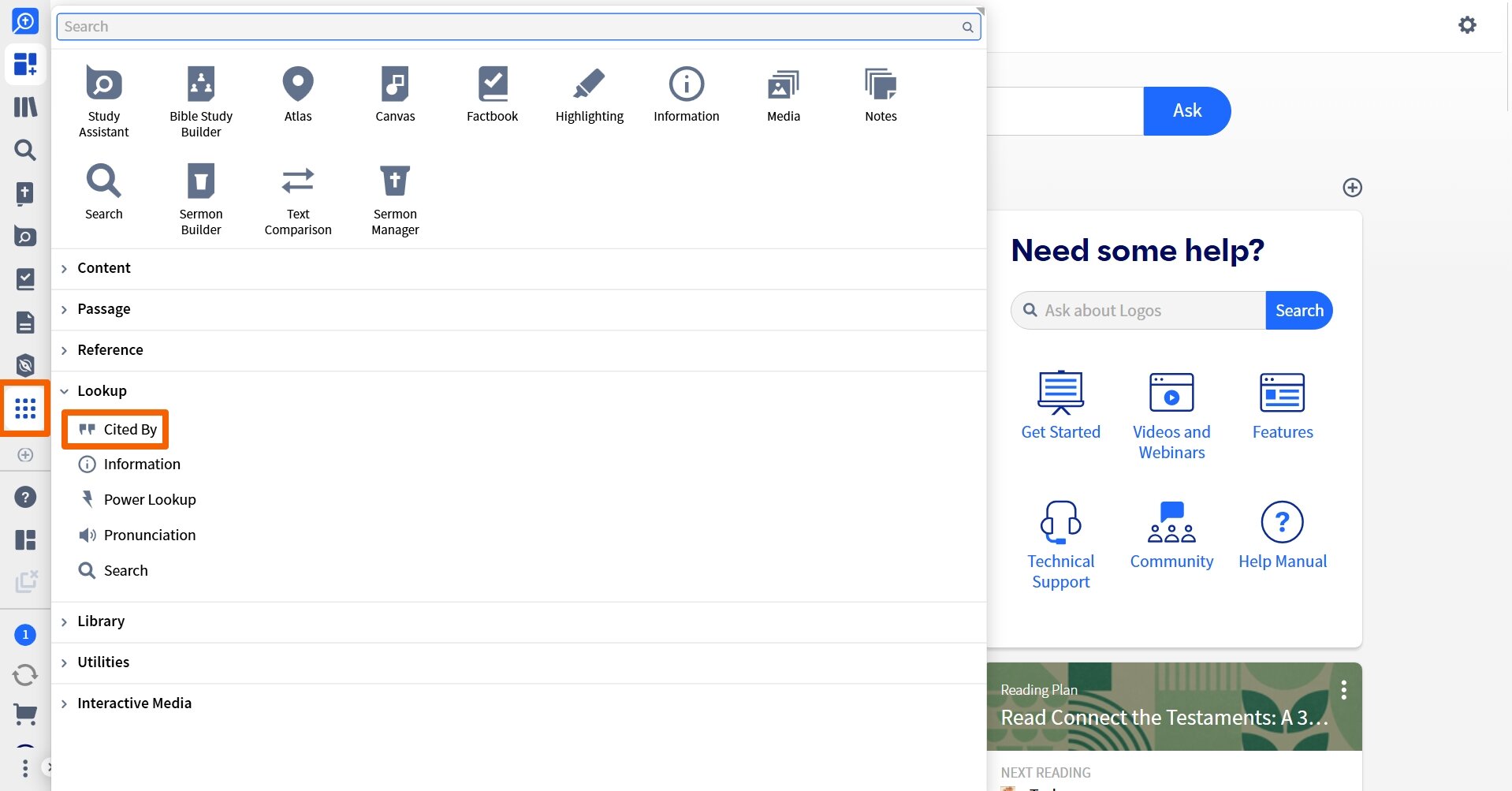1512x791 pixels.
Task: Click the blue Ask button
Action: (1186, 111)
